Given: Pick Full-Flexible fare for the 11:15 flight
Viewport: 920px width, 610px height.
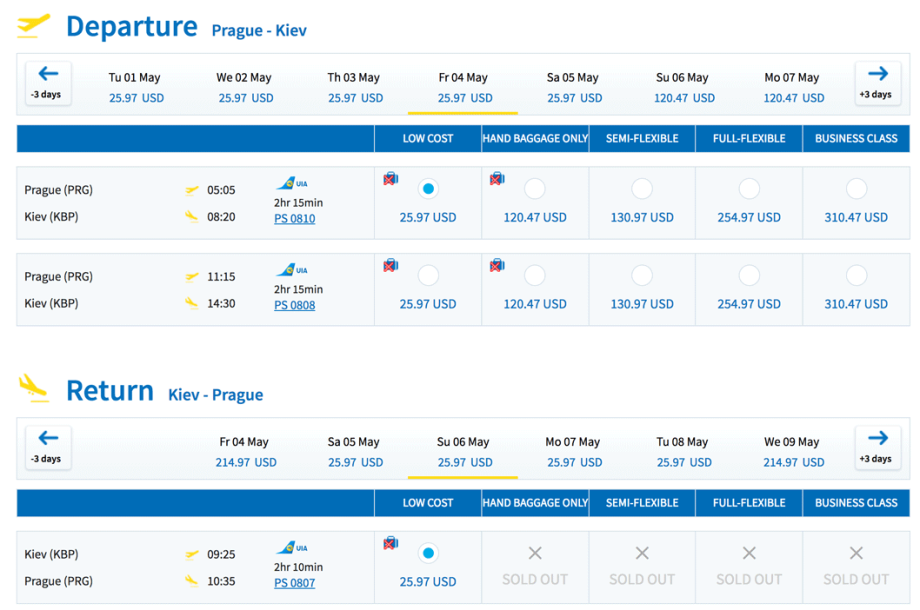Looking at the screenshot, I should (x=749, y=275).
